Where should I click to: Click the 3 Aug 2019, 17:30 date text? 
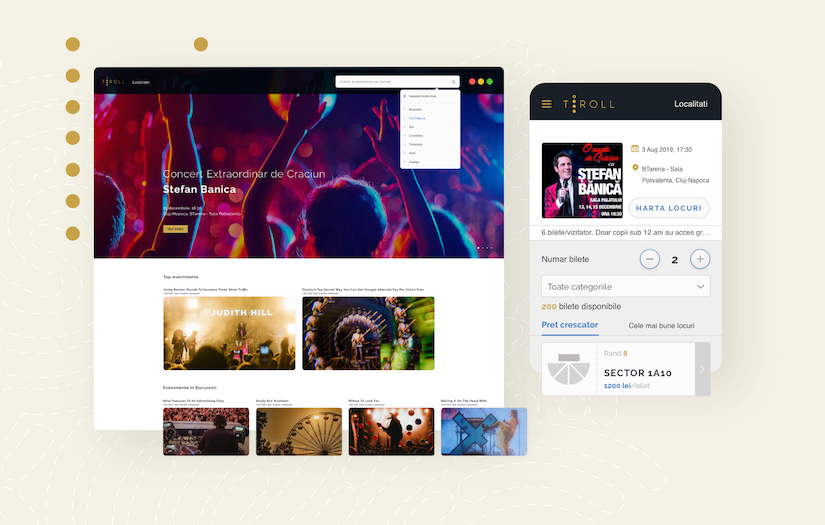tap(667, 149)
